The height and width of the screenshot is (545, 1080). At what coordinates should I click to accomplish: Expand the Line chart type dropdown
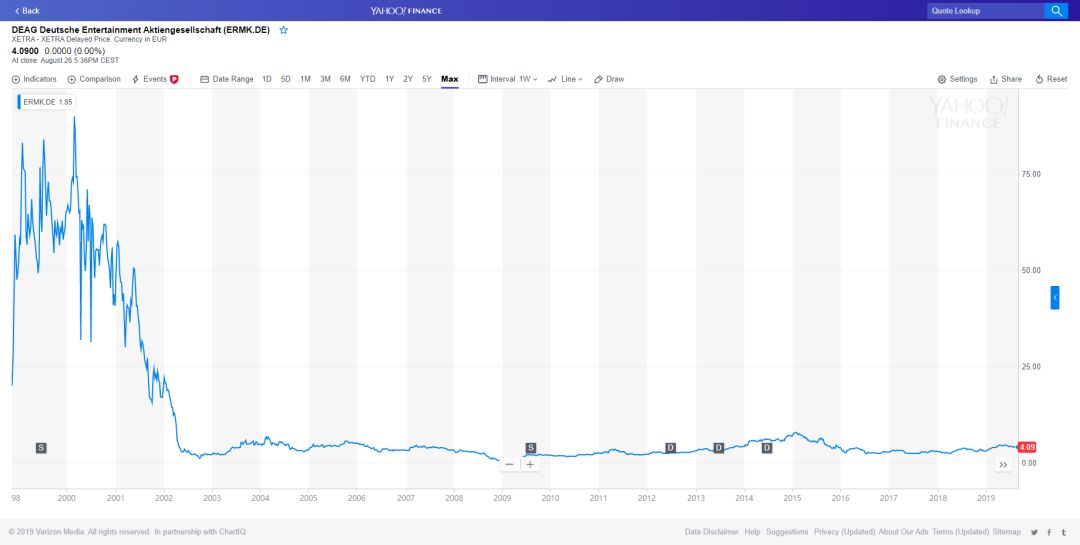[565, 79]
